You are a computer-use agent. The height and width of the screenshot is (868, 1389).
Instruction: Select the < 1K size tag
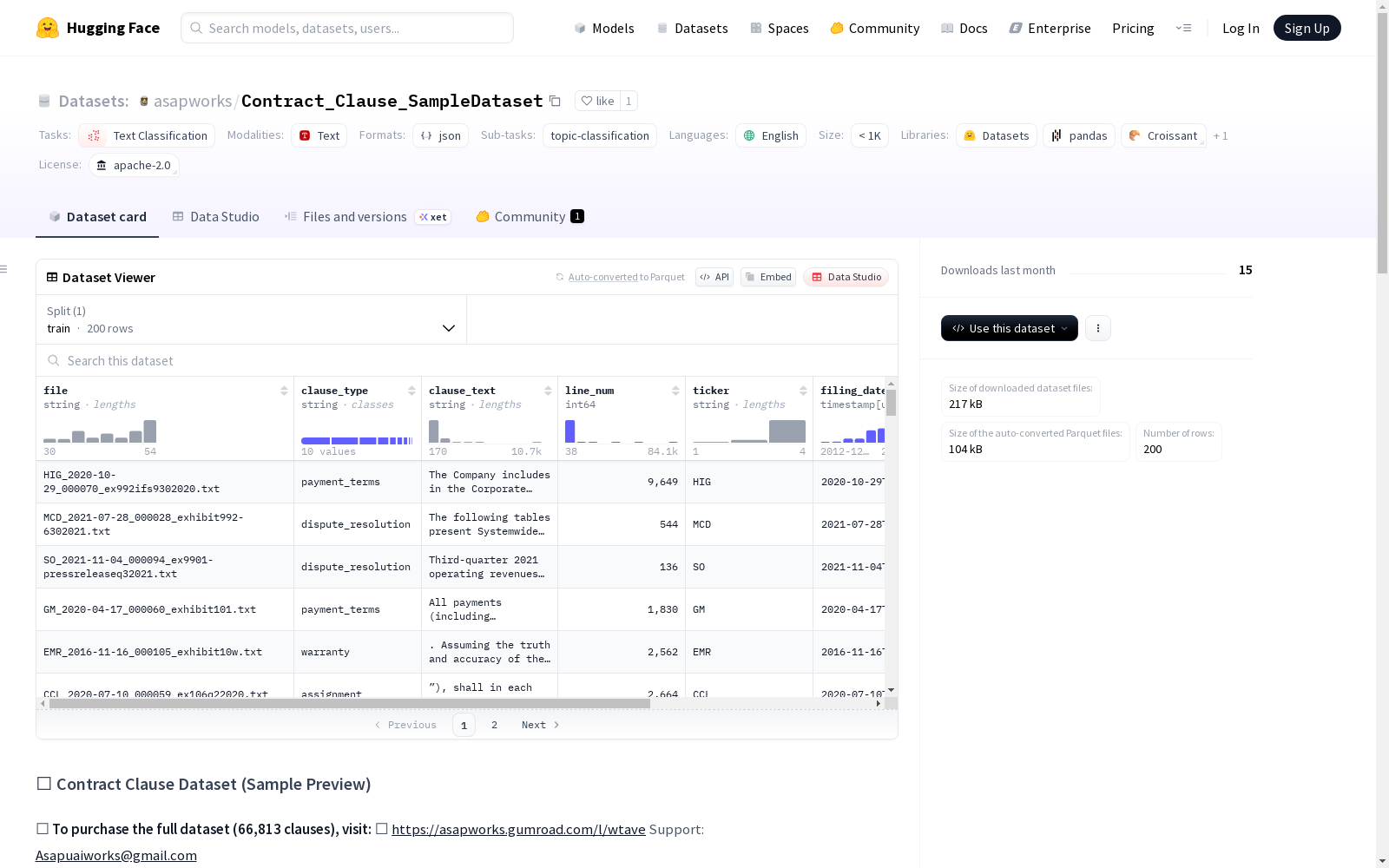pos(870,135)
